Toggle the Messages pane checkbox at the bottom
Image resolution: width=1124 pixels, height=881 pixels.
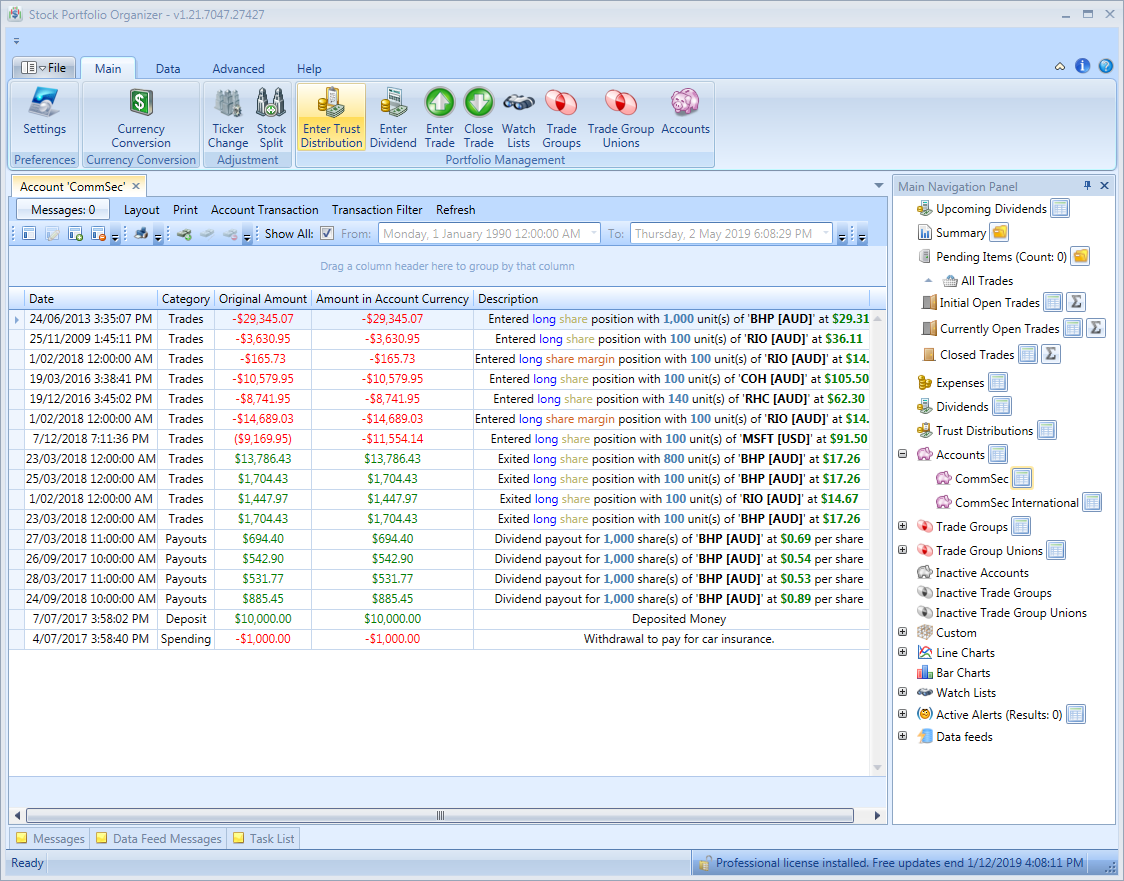coord(22,837)
